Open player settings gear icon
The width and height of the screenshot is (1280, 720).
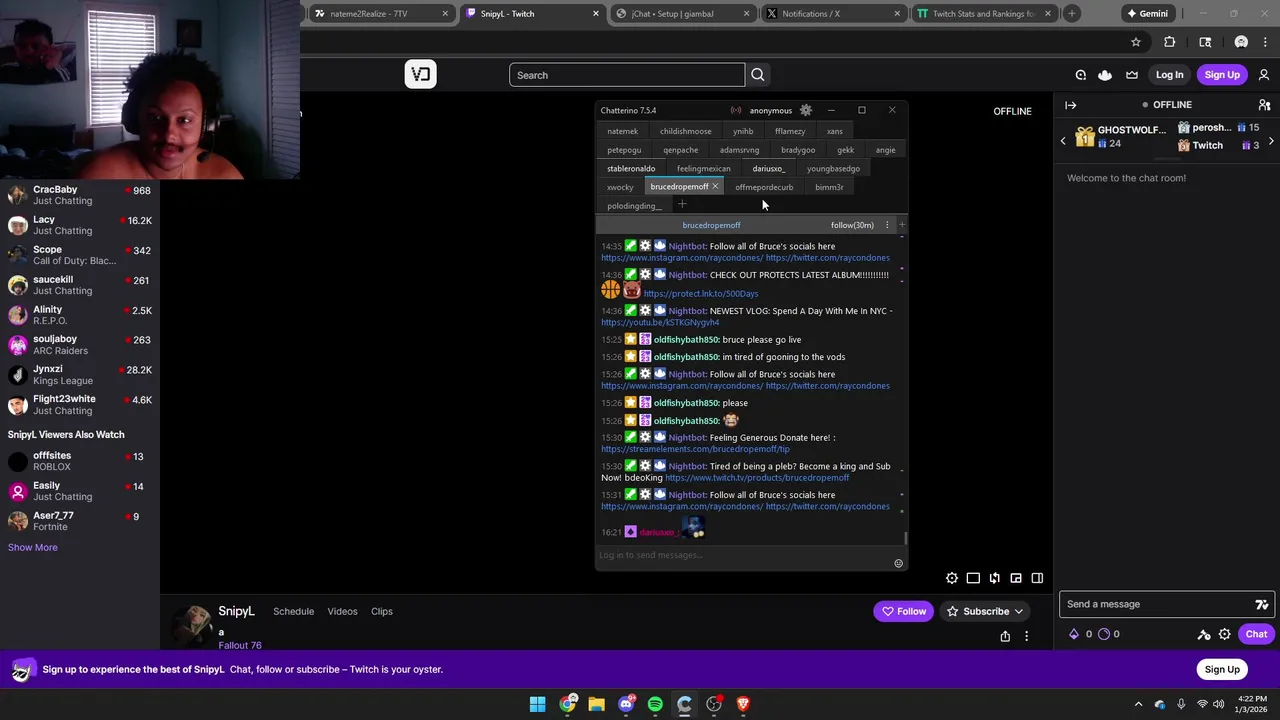click(x=952, y=578)
